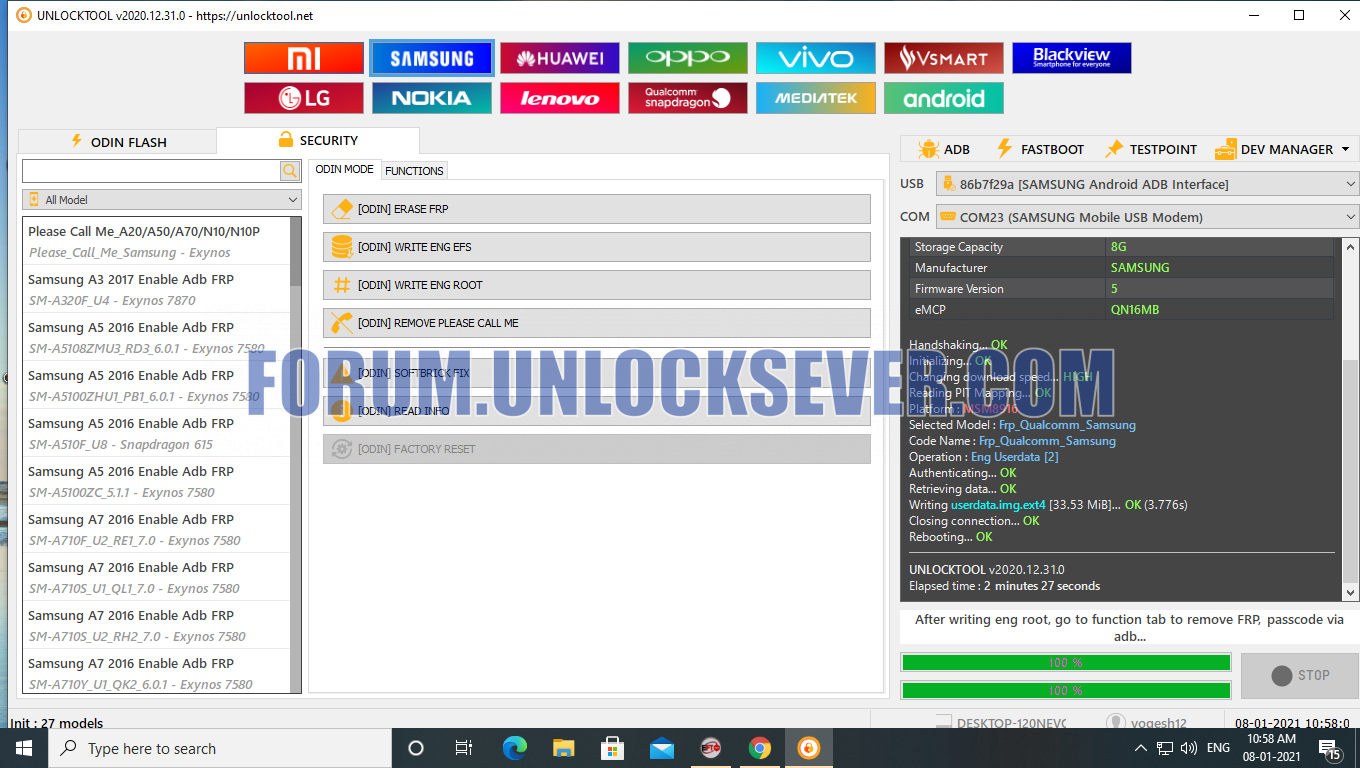Select Please Call Me_A20/A50/A70/N10/N10P model
Screen dimensions: 1360x768
pyautogui.click(x=157, y=241)
